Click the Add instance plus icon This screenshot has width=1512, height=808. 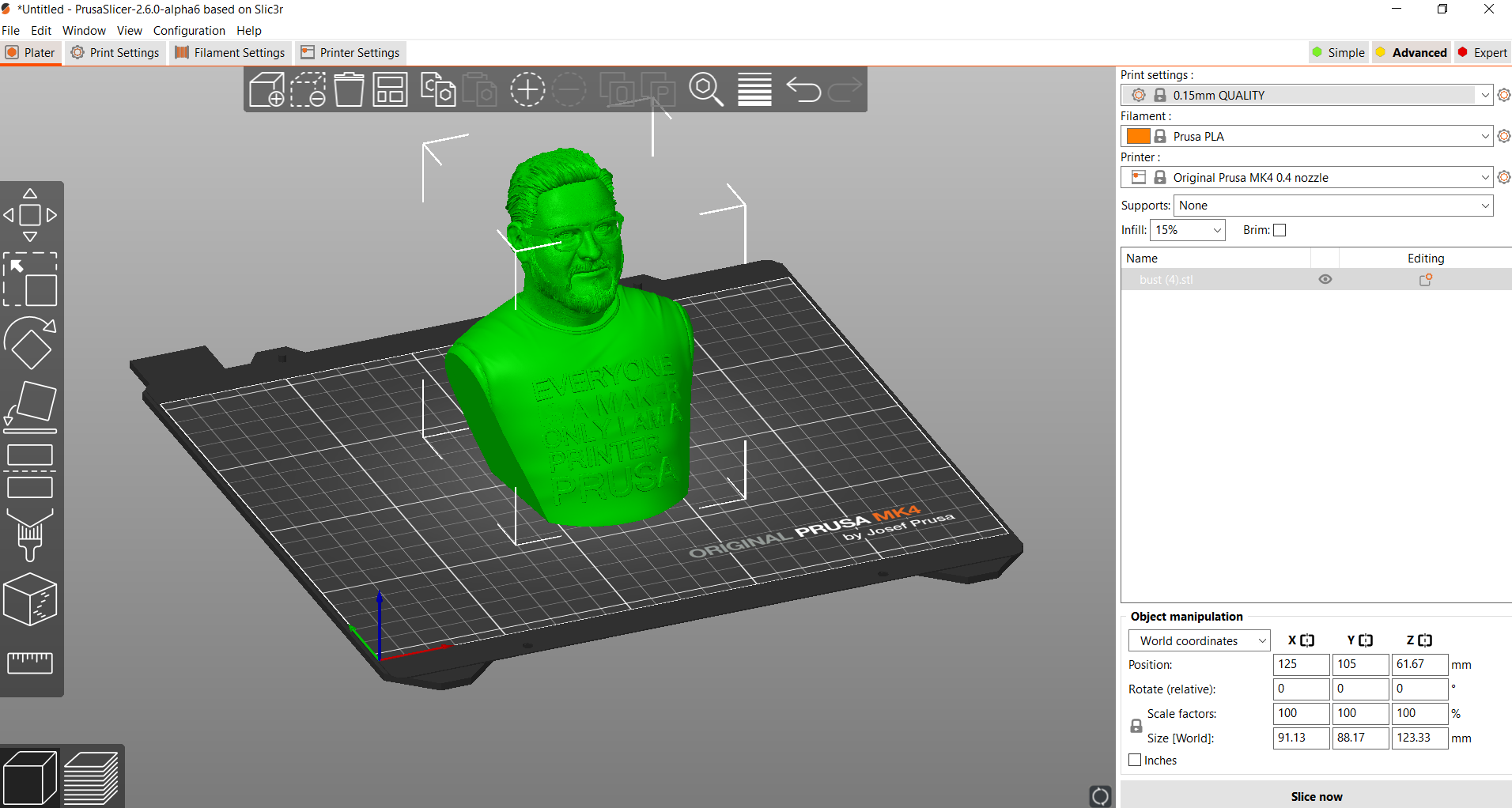click(x=527, y=89)
